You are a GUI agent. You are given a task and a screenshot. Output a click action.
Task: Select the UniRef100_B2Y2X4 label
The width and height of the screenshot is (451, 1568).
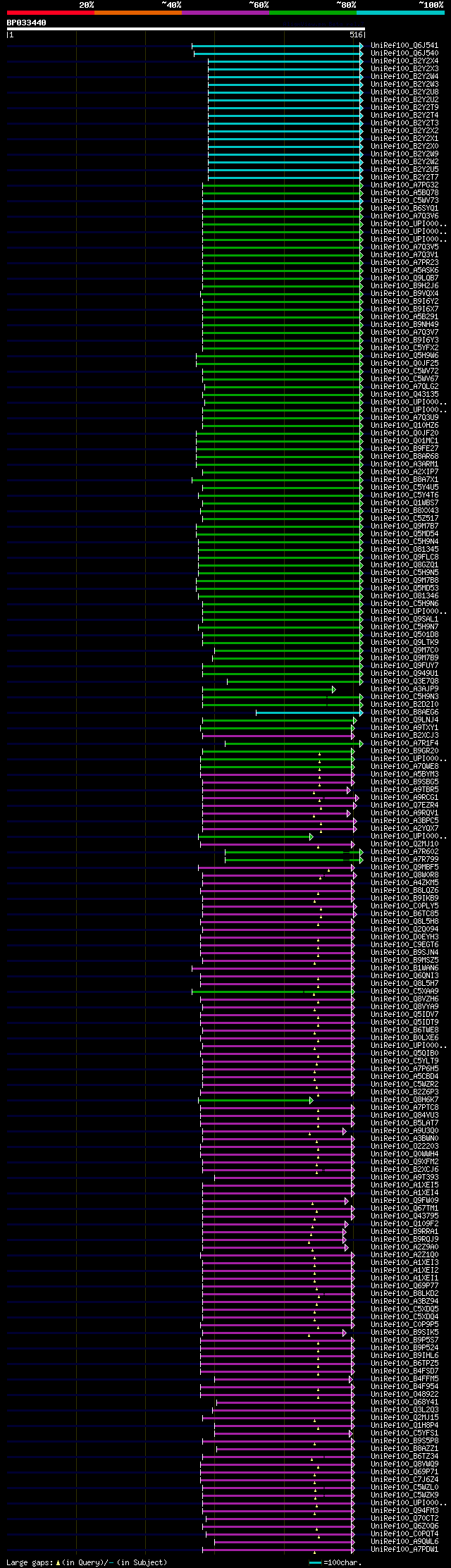point(404,61)
